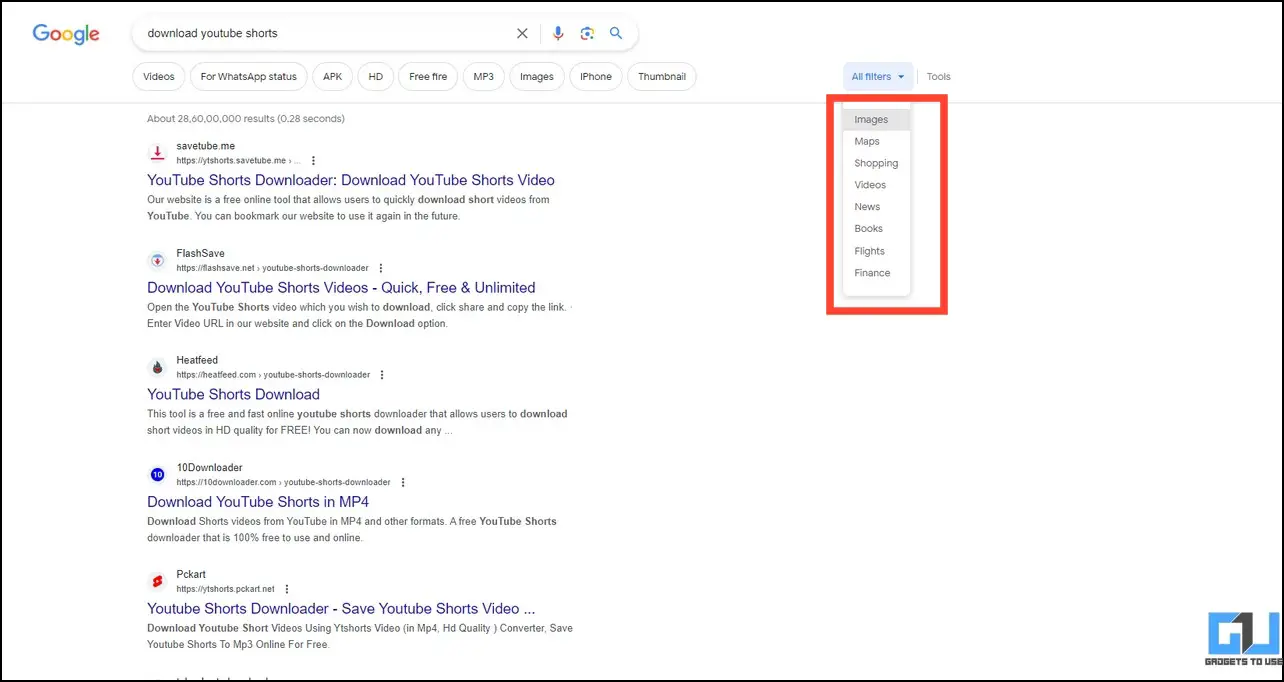The image size is (1284, 682).
Task: Click the '10Downloader' site name
Action: [210, 468]
